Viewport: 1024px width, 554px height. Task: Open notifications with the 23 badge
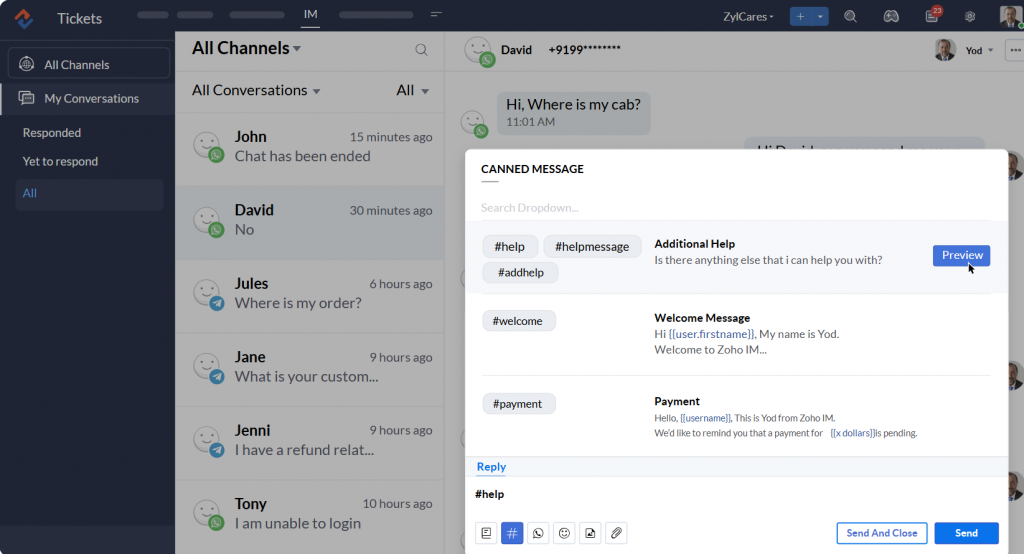[x=932, y=17]
